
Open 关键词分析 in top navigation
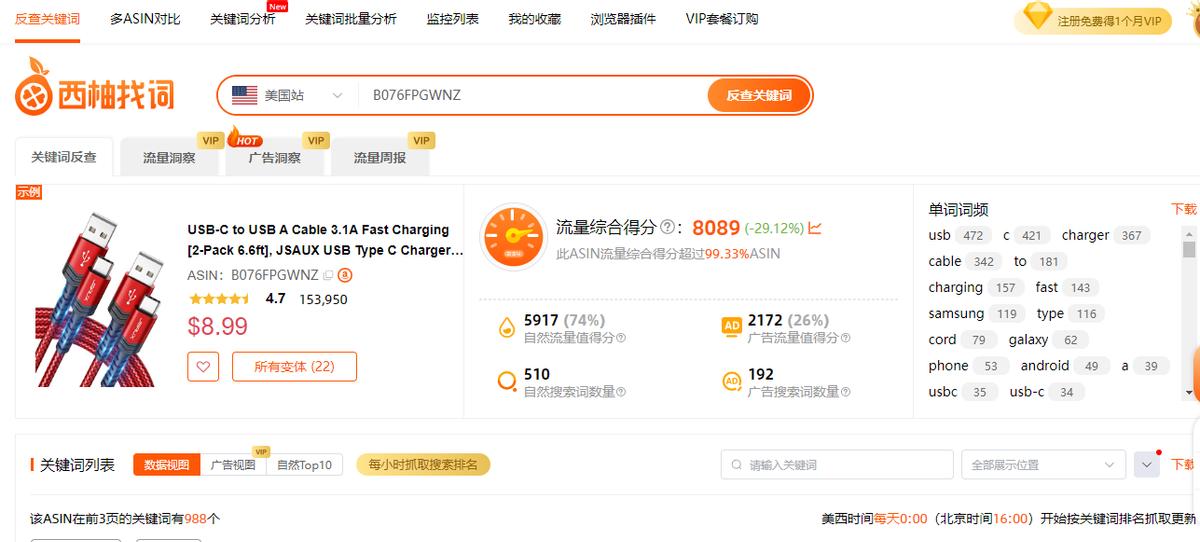[243, 19]
